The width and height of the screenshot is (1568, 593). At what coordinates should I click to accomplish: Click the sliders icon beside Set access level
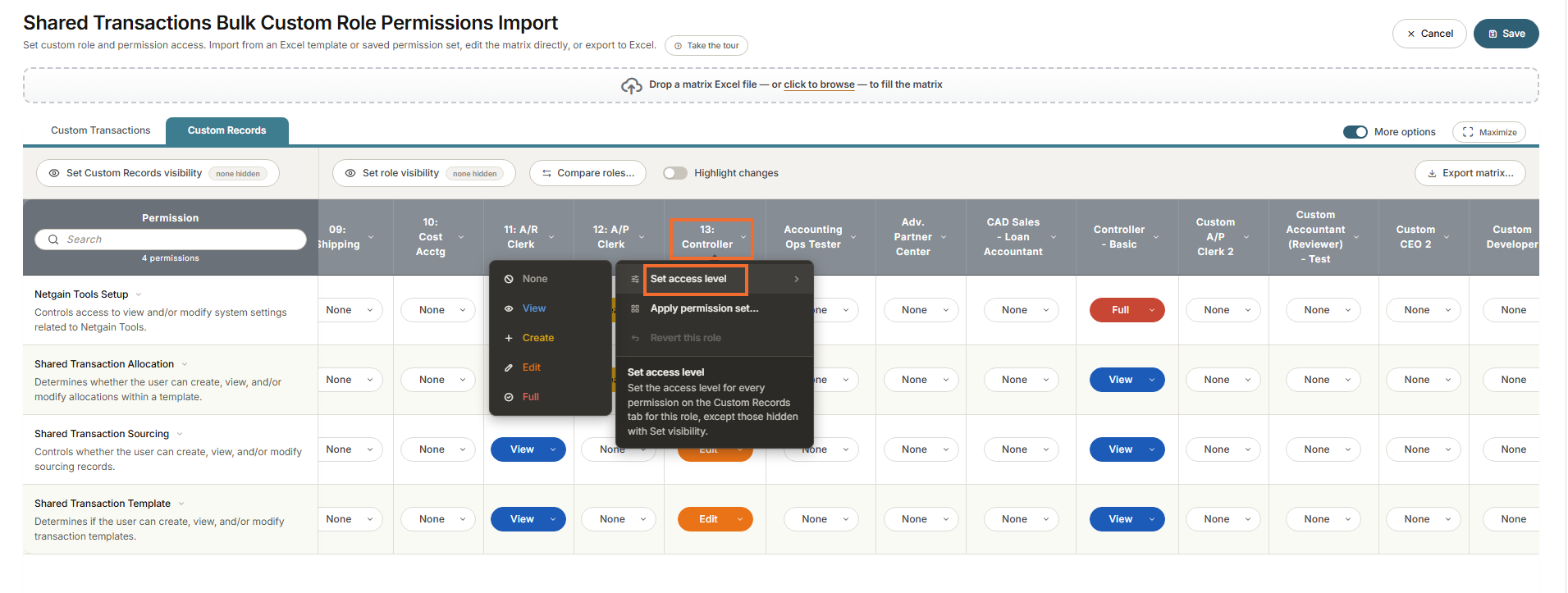635,279
